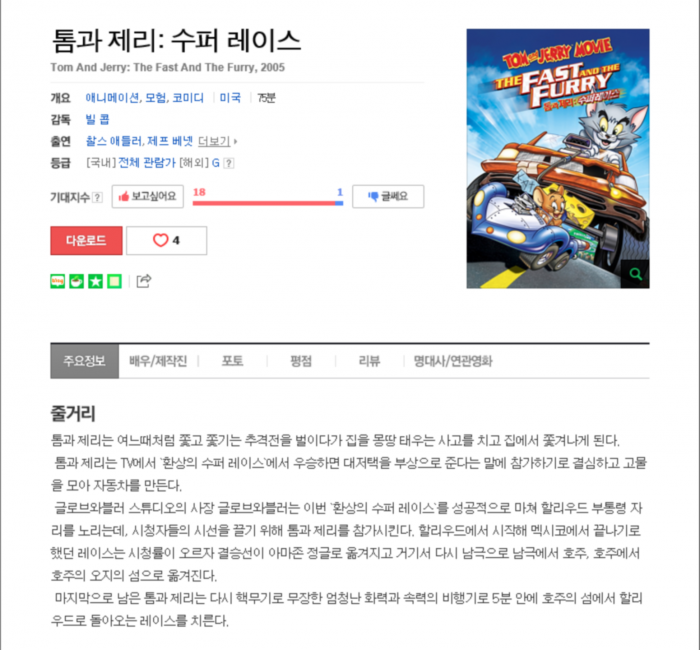Click the help icon next to 기대지수
Image resolution: width=700 pixels, height=650 pixels.
tap(97, 197)
